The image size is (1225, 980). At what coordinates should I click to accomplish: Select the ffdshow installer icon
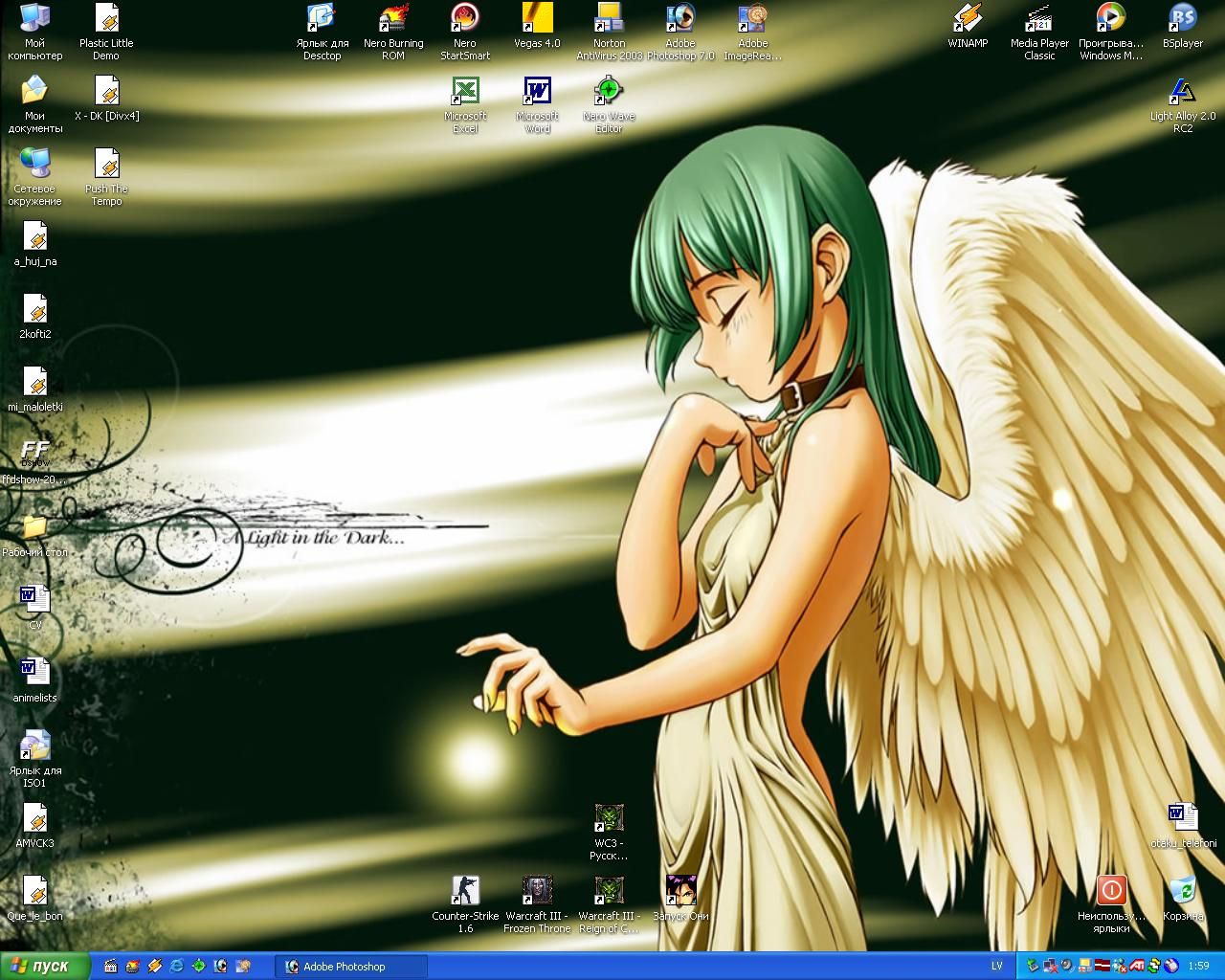coord(34,462)
